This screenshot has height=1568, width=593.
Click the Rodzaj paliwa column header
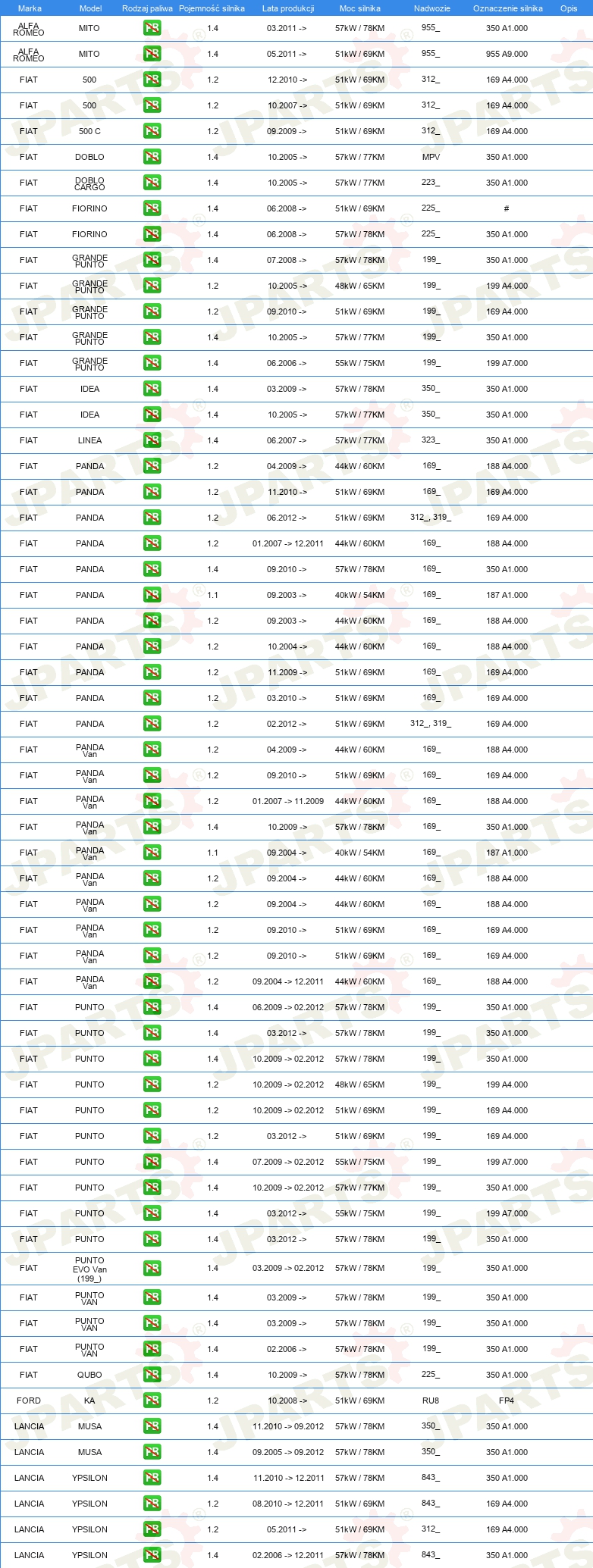147,8
